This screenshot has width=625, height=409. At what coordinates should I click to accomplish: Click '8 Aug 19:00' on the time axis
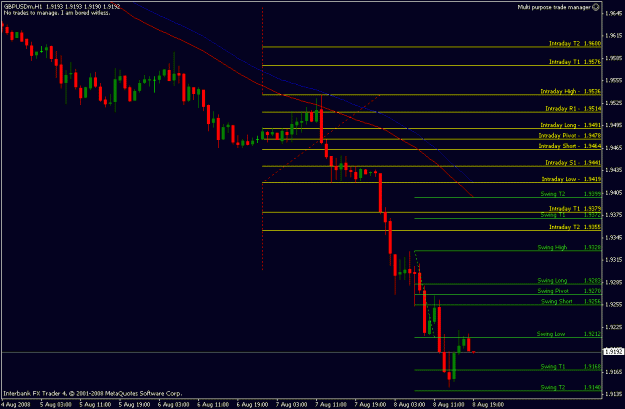(x=489, y=405)
